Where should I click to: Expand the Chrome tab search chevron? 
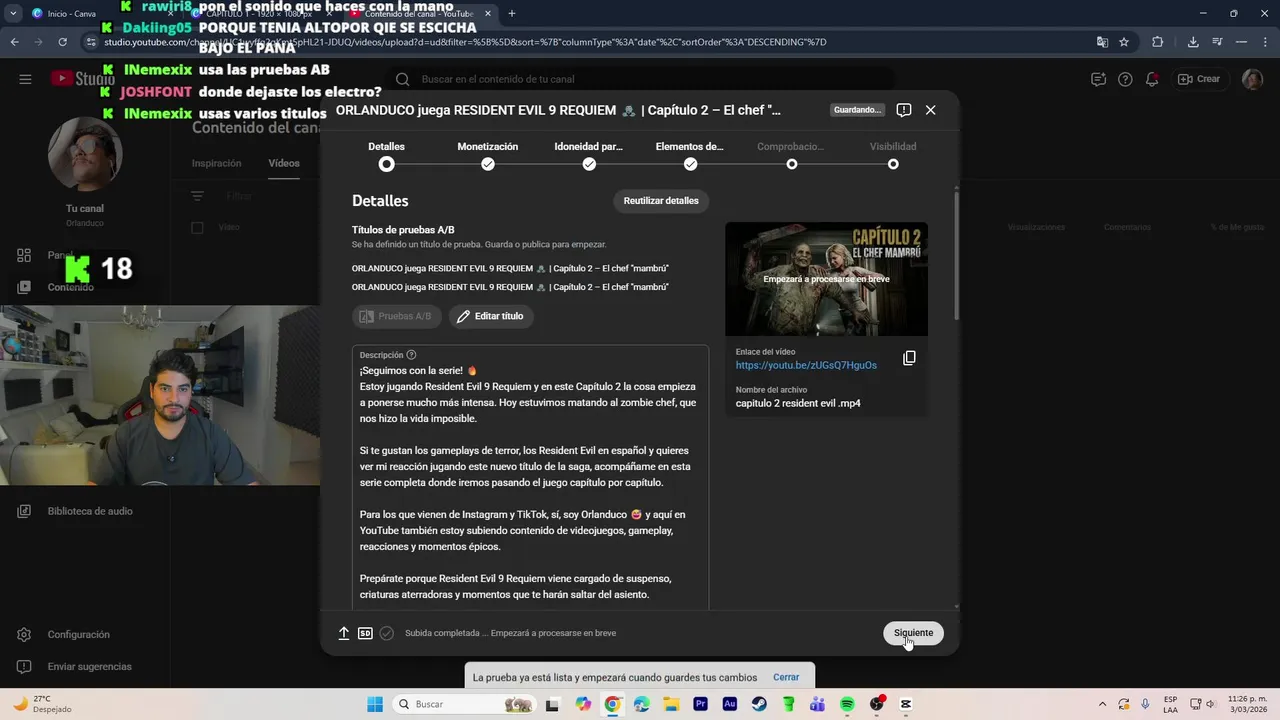(13, 13)
